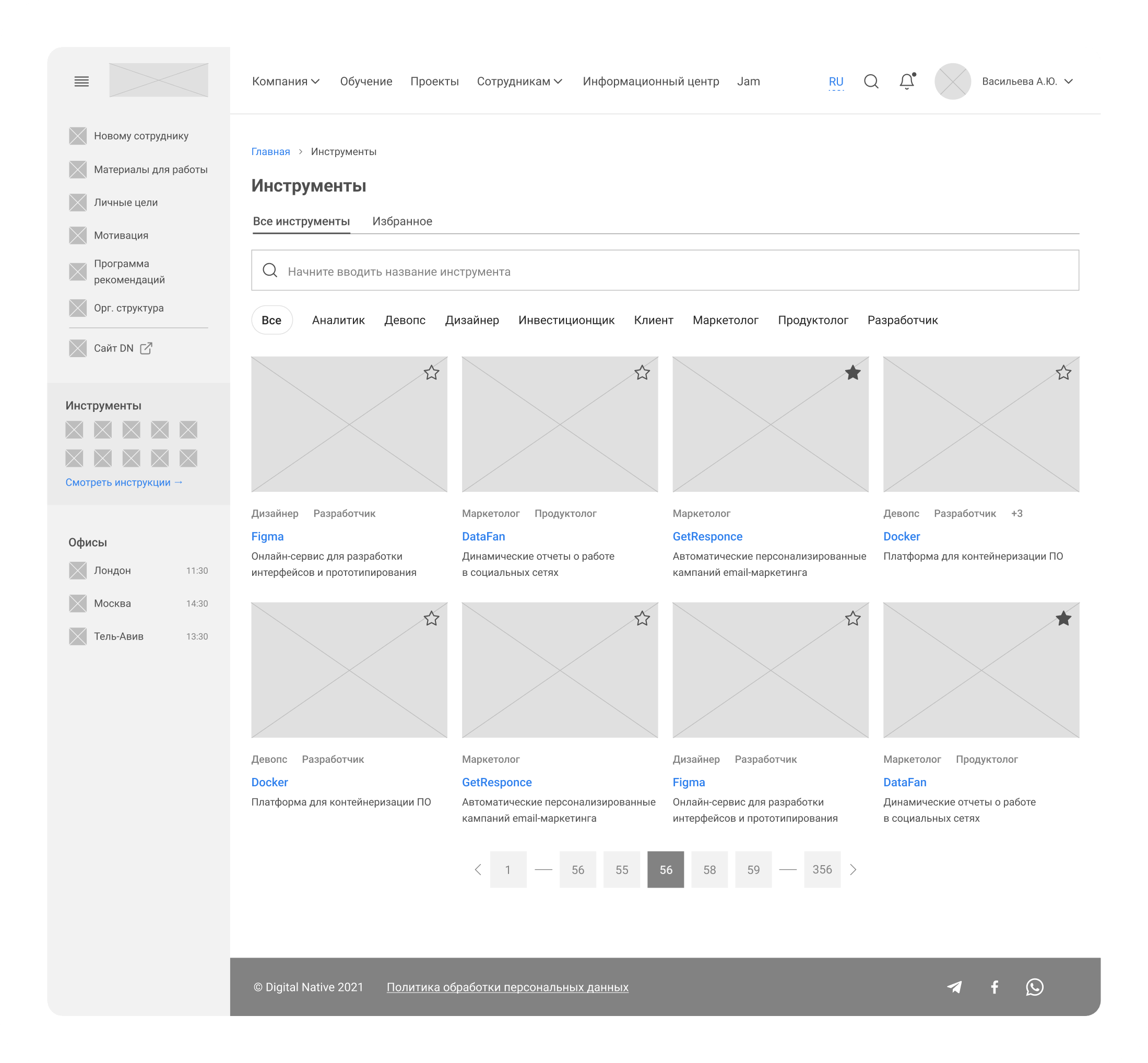Open the notifications bell
1148x1063 pixels.
click(906, 81)
